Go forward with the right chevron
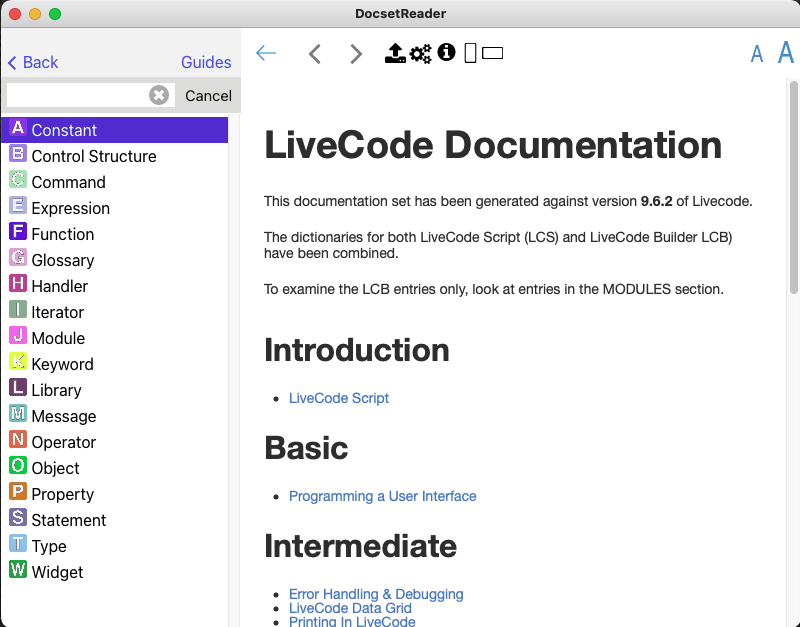This screenshot has height=627, width=800. click(356, 54)
